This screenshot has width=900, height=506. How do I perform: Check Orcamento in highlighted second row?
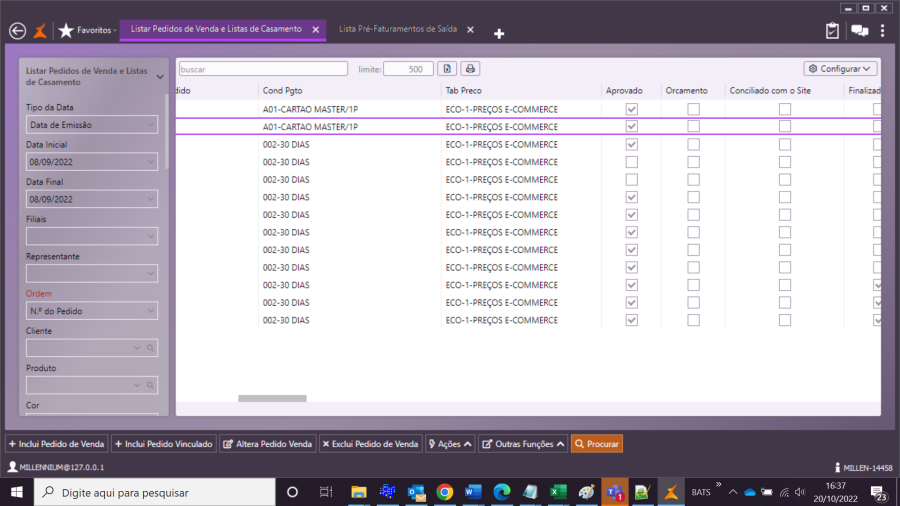pos(693,126)
